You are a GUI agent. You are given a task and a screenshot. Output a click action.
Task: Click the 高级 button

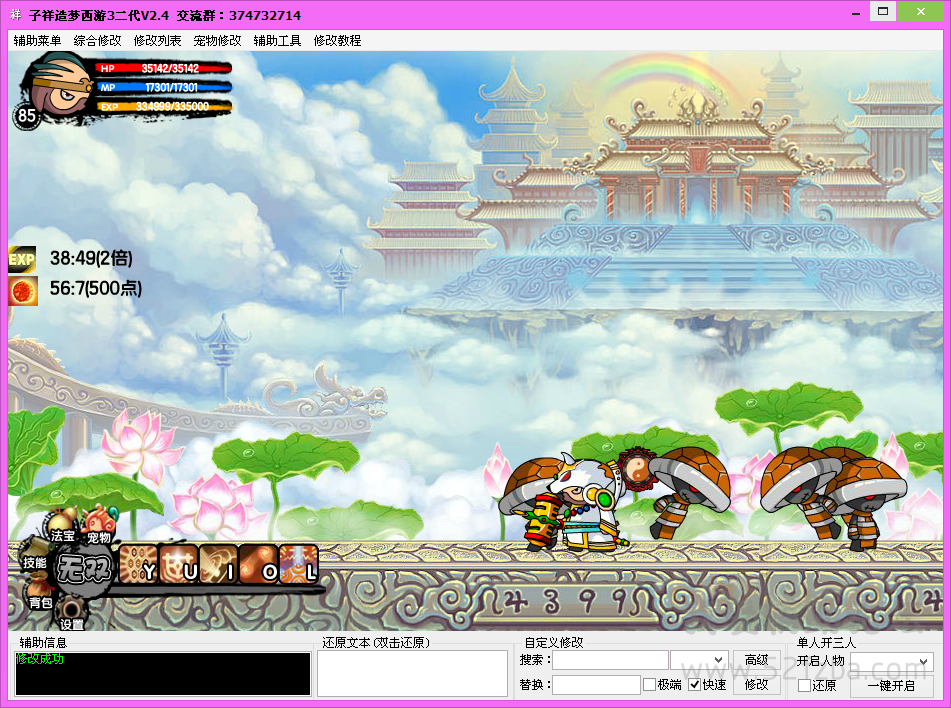(x=757, y=659)
